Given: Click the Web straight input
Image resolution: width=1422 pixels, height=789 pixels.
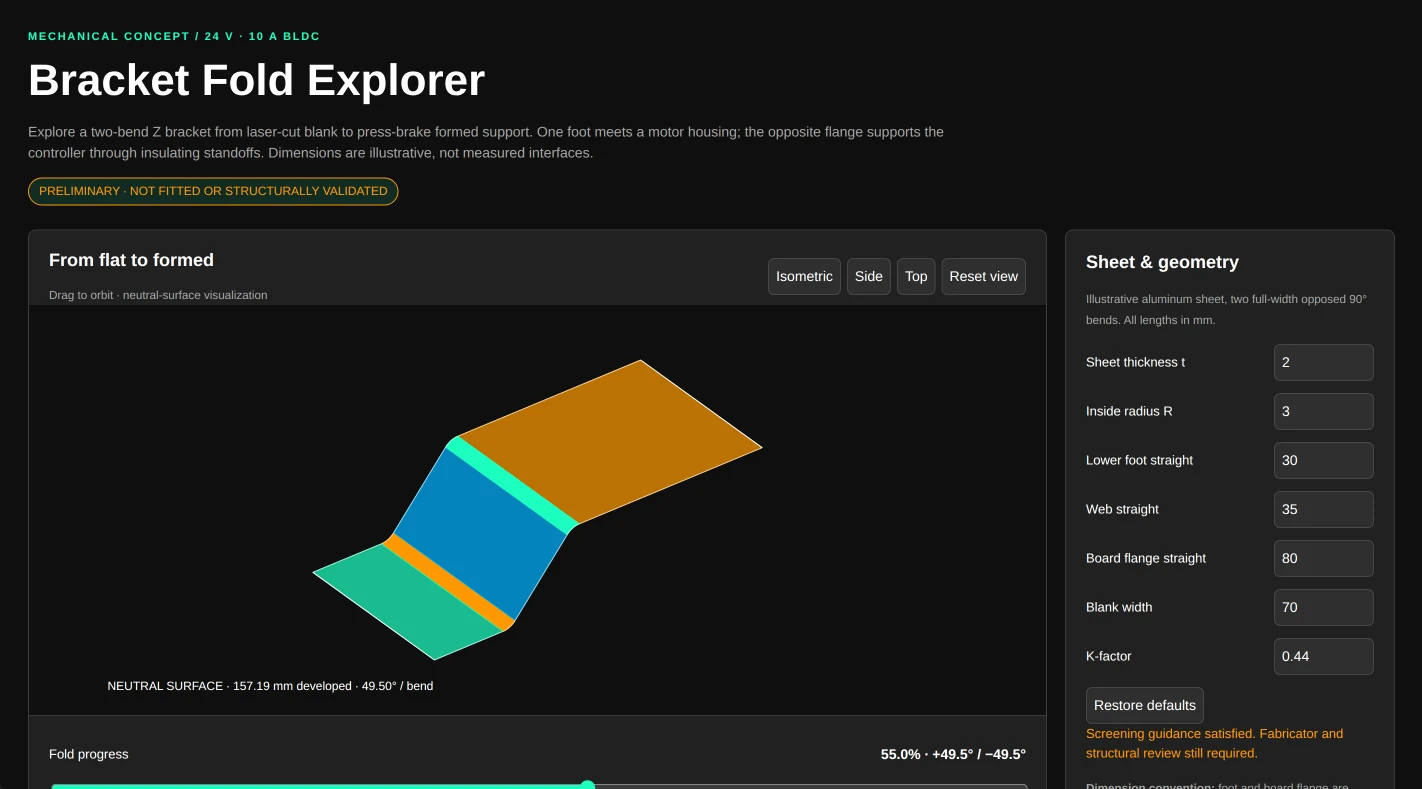Looking at the screenshot, I should pos(1324,509).
